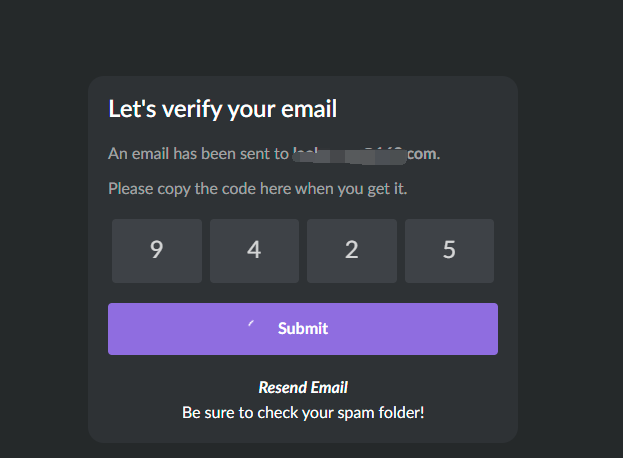The width and height of the screenshot is (623, 458).
Task: Click the "An email has been sent to" text
Action: [198, 155]
